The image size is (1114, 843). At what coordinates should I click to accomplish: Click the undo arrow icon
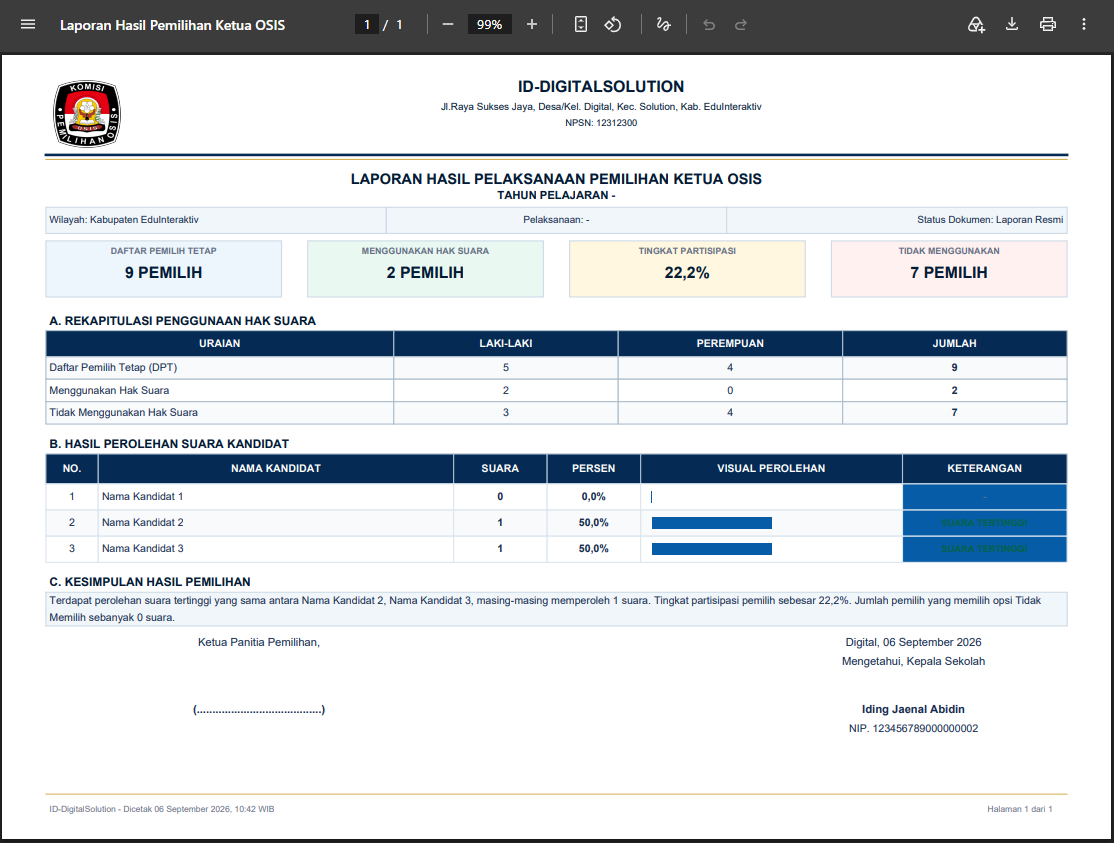pos(709,25)
